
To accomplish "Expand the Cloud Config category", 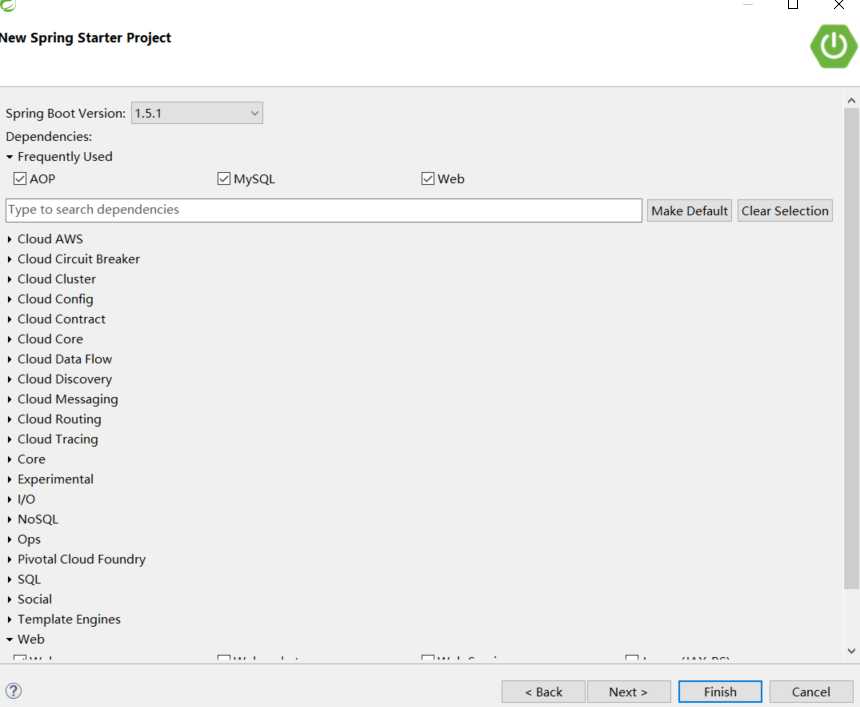I will (9, 299).
